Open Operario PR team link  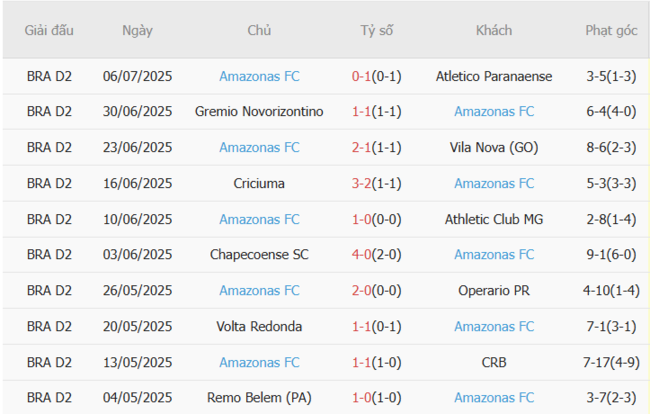494,291
